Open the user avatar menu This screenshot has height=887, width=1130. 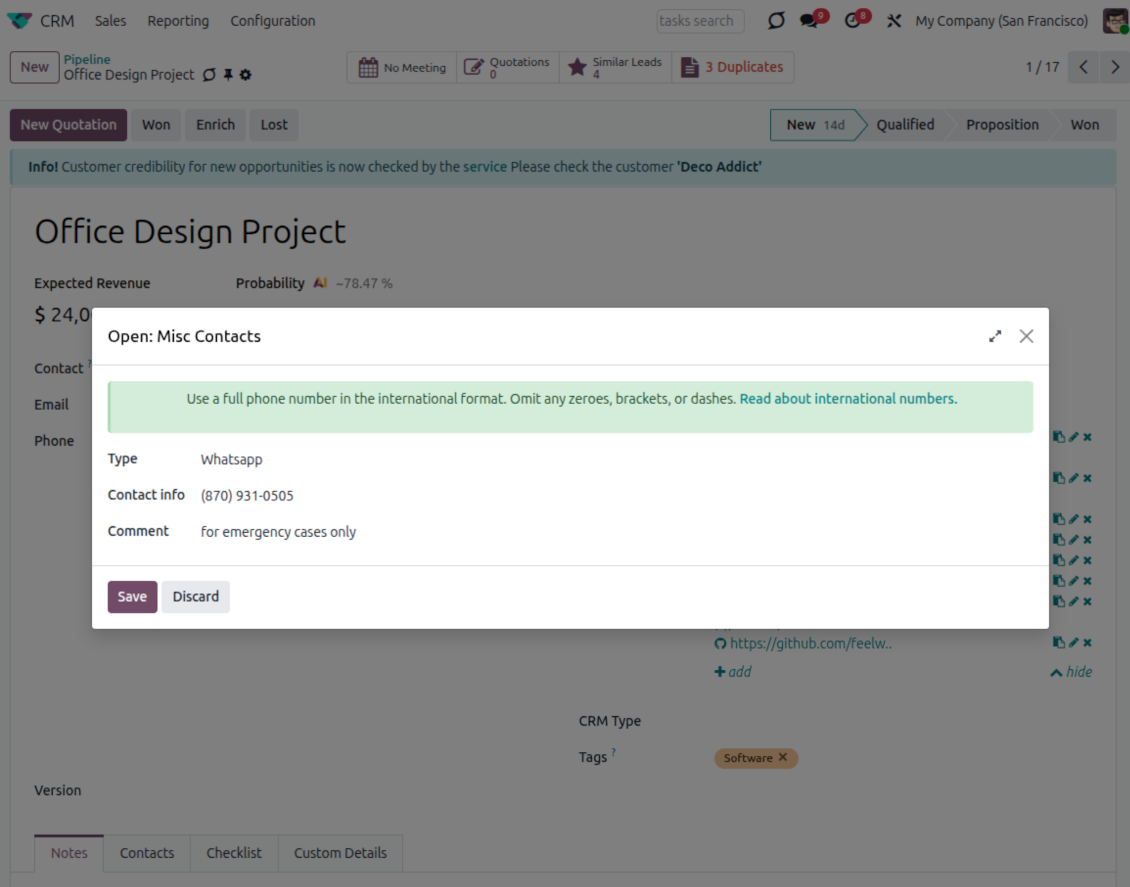coord(1115,21)
